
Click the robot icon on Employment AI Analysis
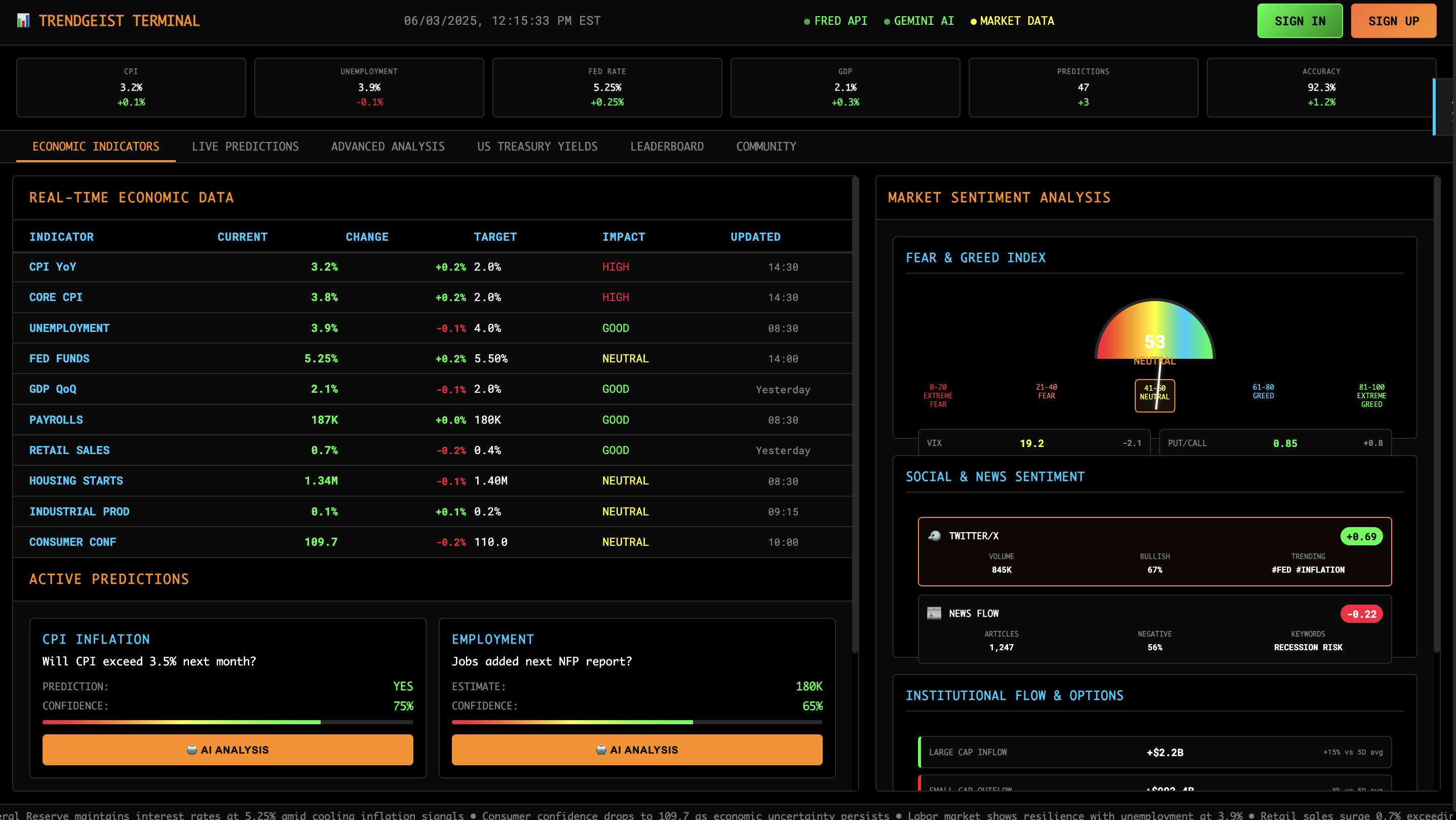601,750
